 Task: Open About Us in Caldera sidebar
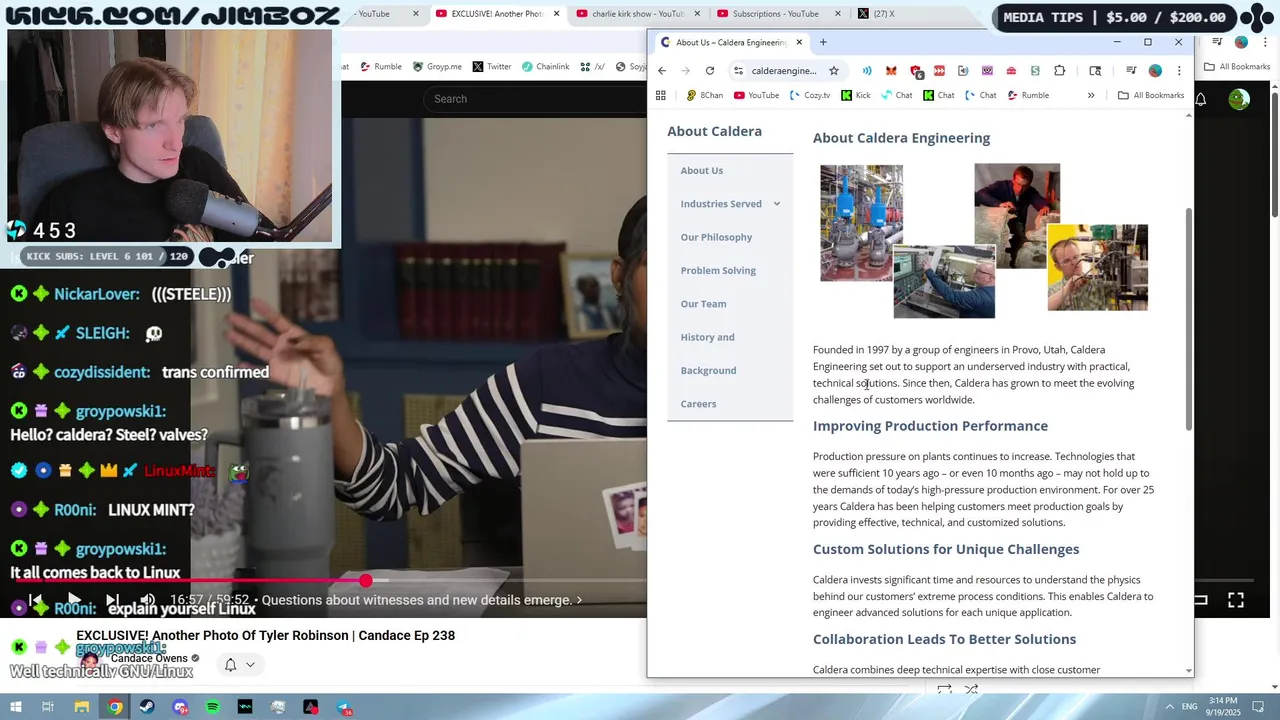tap(702, 171)
